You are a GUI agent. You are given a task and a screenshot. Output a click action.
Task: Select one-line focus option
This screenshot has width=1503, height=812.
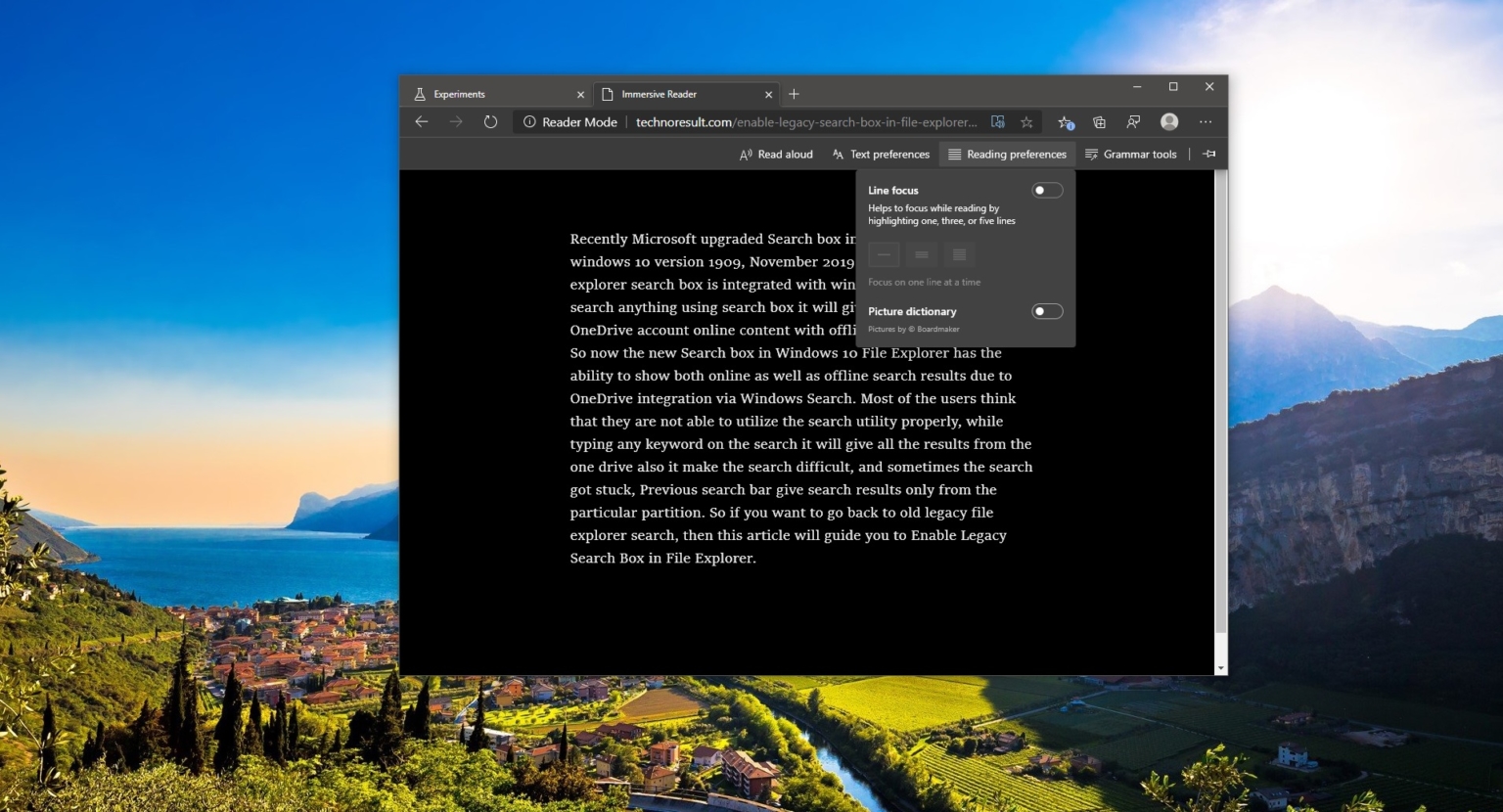coord(884,254)
